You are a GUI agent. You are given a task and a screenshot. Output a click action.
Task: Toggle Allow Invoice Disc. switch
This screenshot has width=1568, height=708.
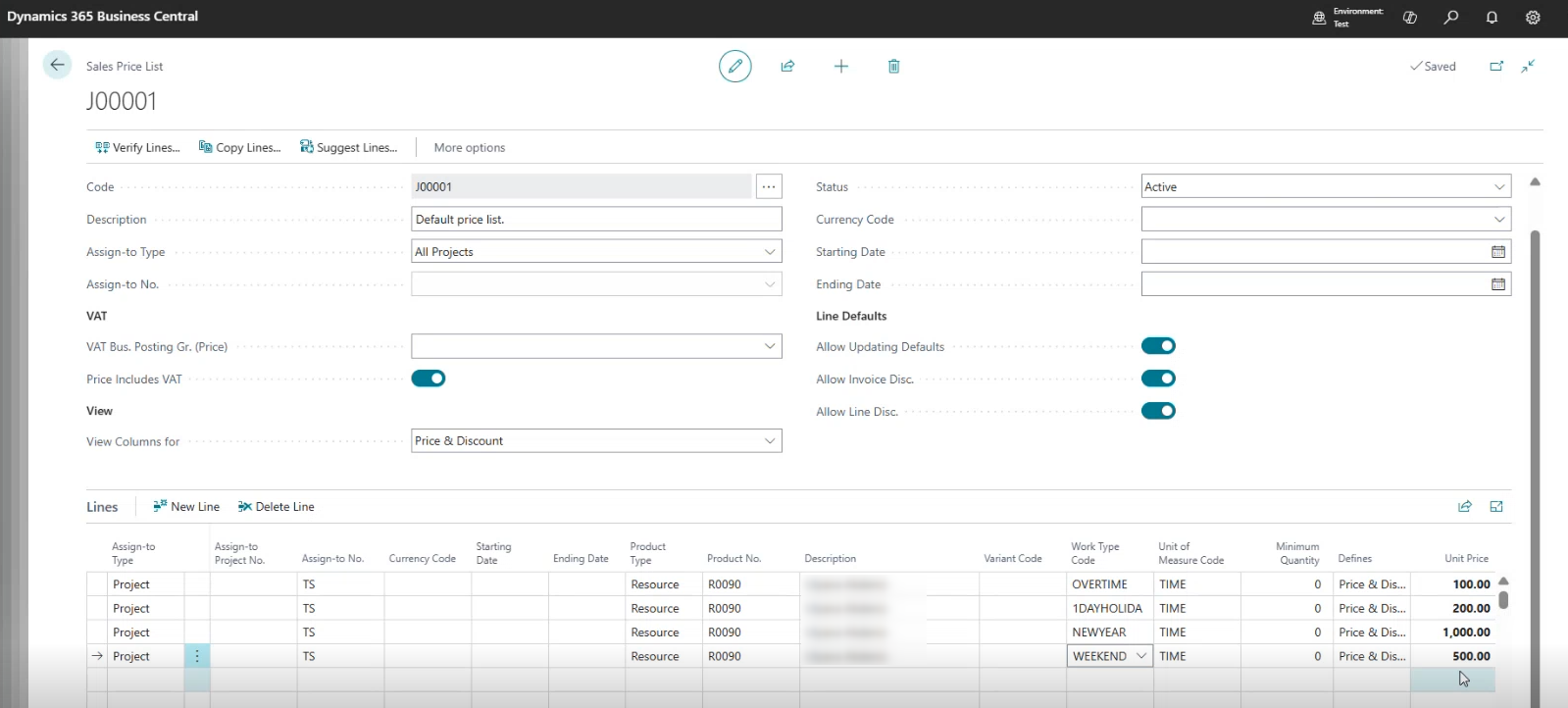click(1158, 379)
